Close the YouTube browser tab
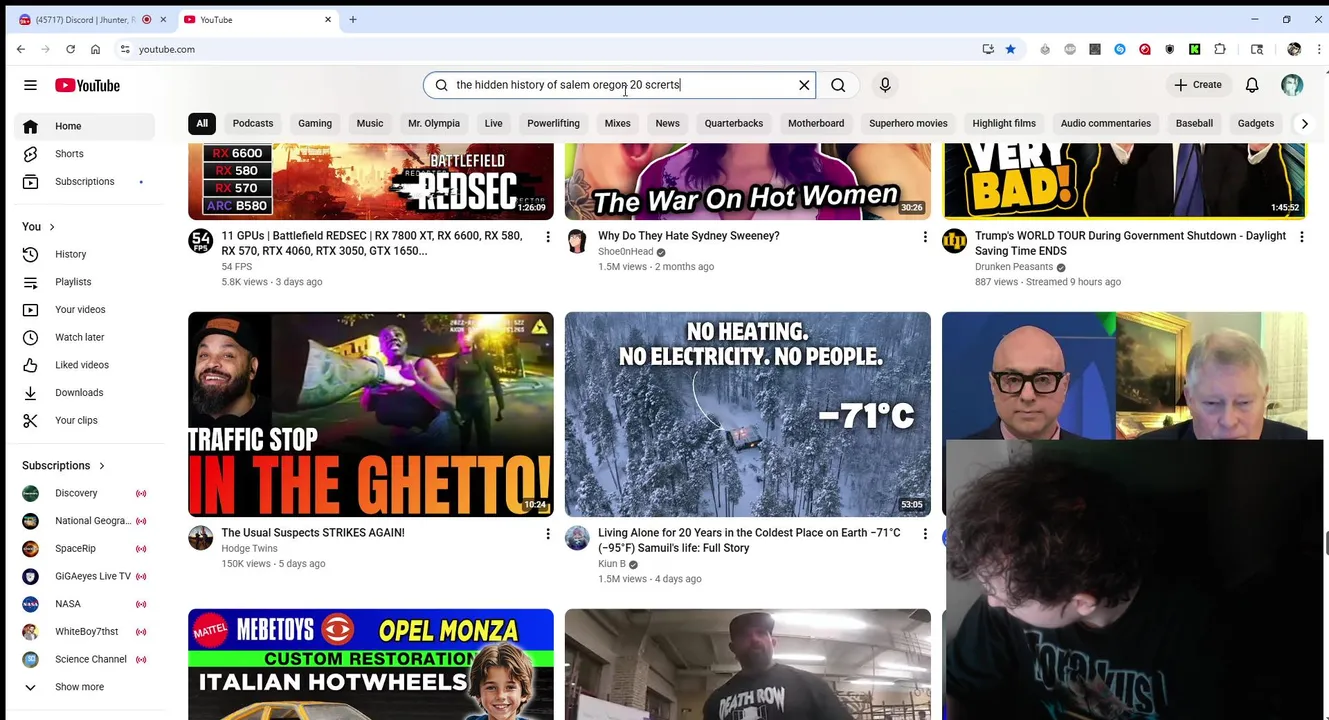The height and width of the screenshot is (720, 1329). coord(327,19)
